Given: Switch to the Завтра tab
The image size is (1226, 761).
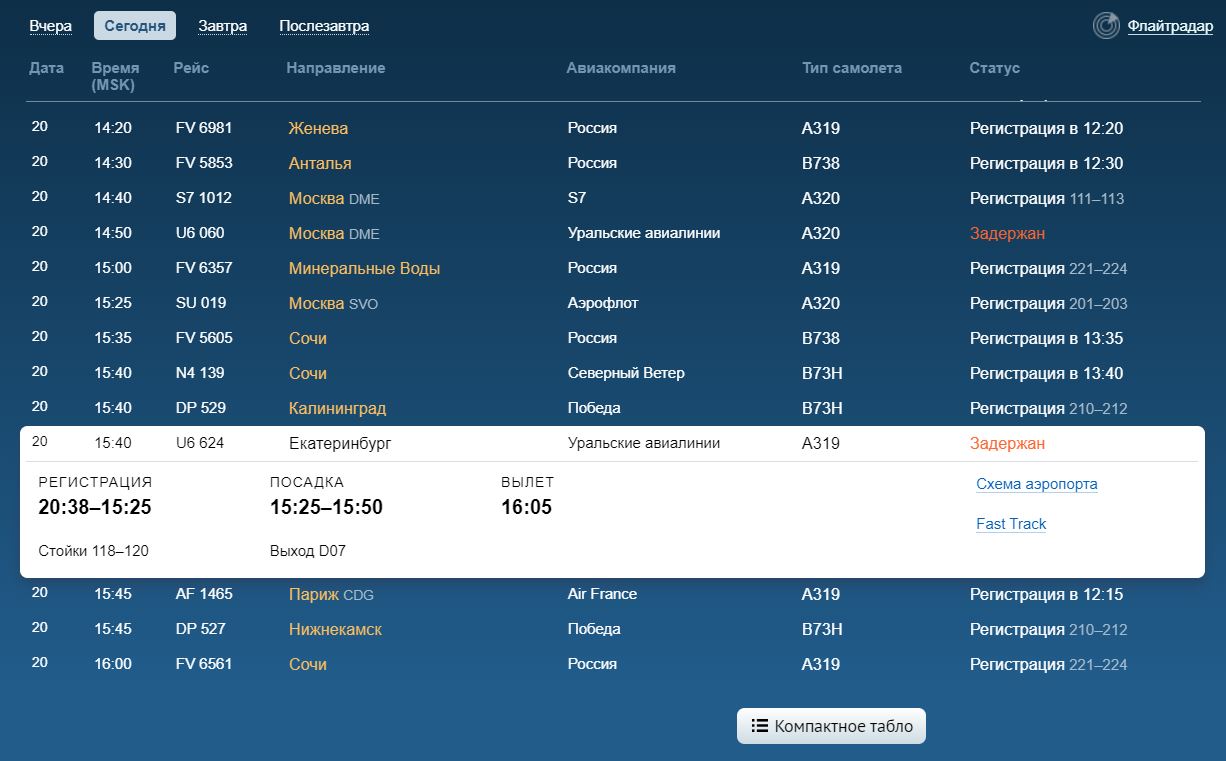Looking at the screenshot, I should pos(223,26).
